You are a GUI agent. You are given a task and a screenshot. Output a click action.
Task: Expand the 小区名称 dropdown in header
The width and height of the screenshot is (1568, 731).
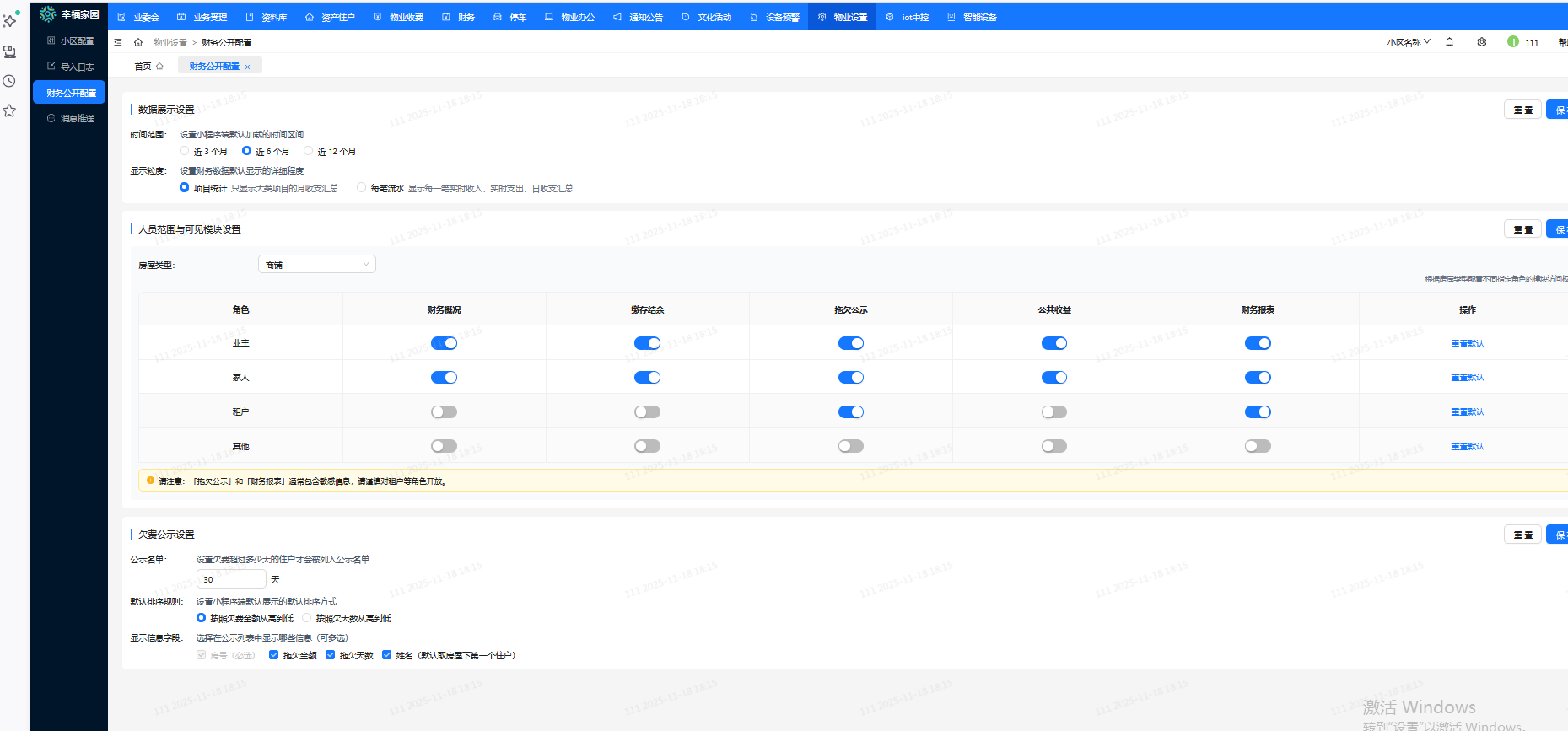click(1408, 42)
